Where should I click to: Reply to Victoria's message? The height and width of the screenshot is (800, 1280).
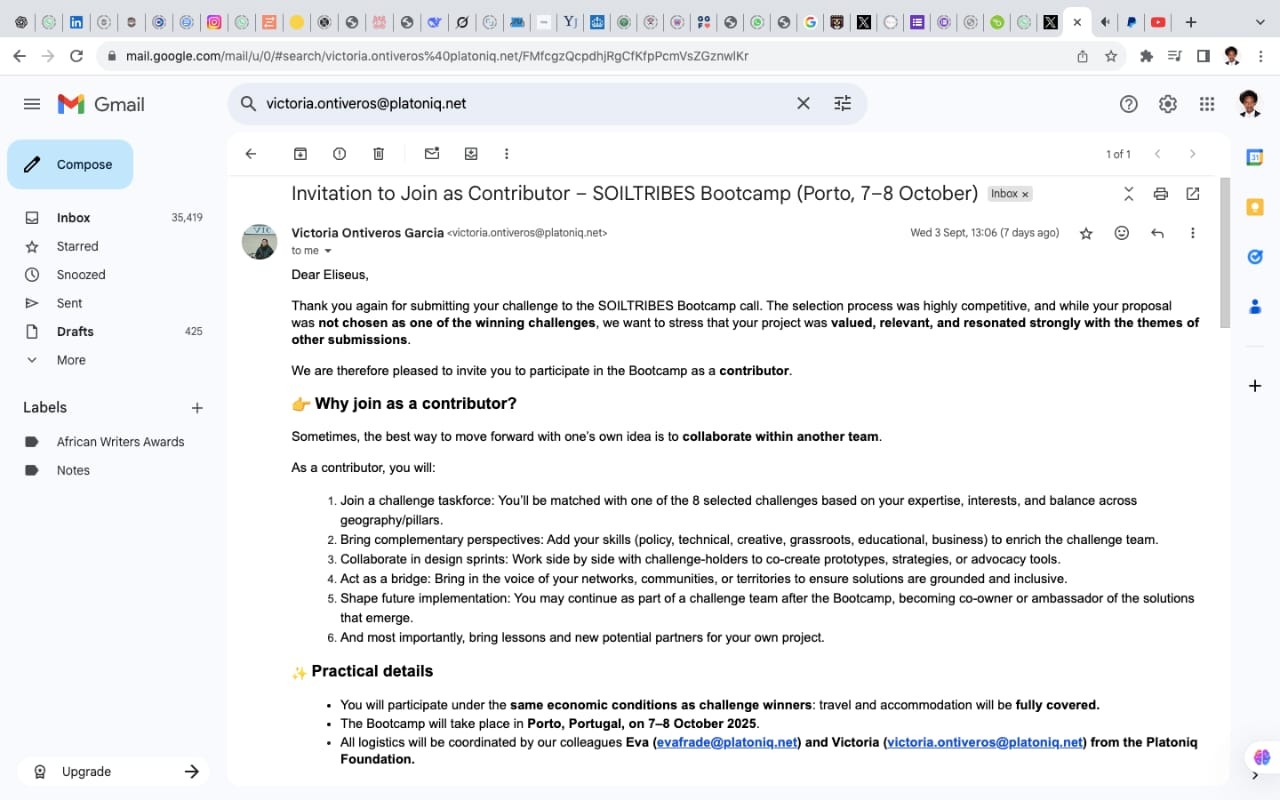[1157, 233]
